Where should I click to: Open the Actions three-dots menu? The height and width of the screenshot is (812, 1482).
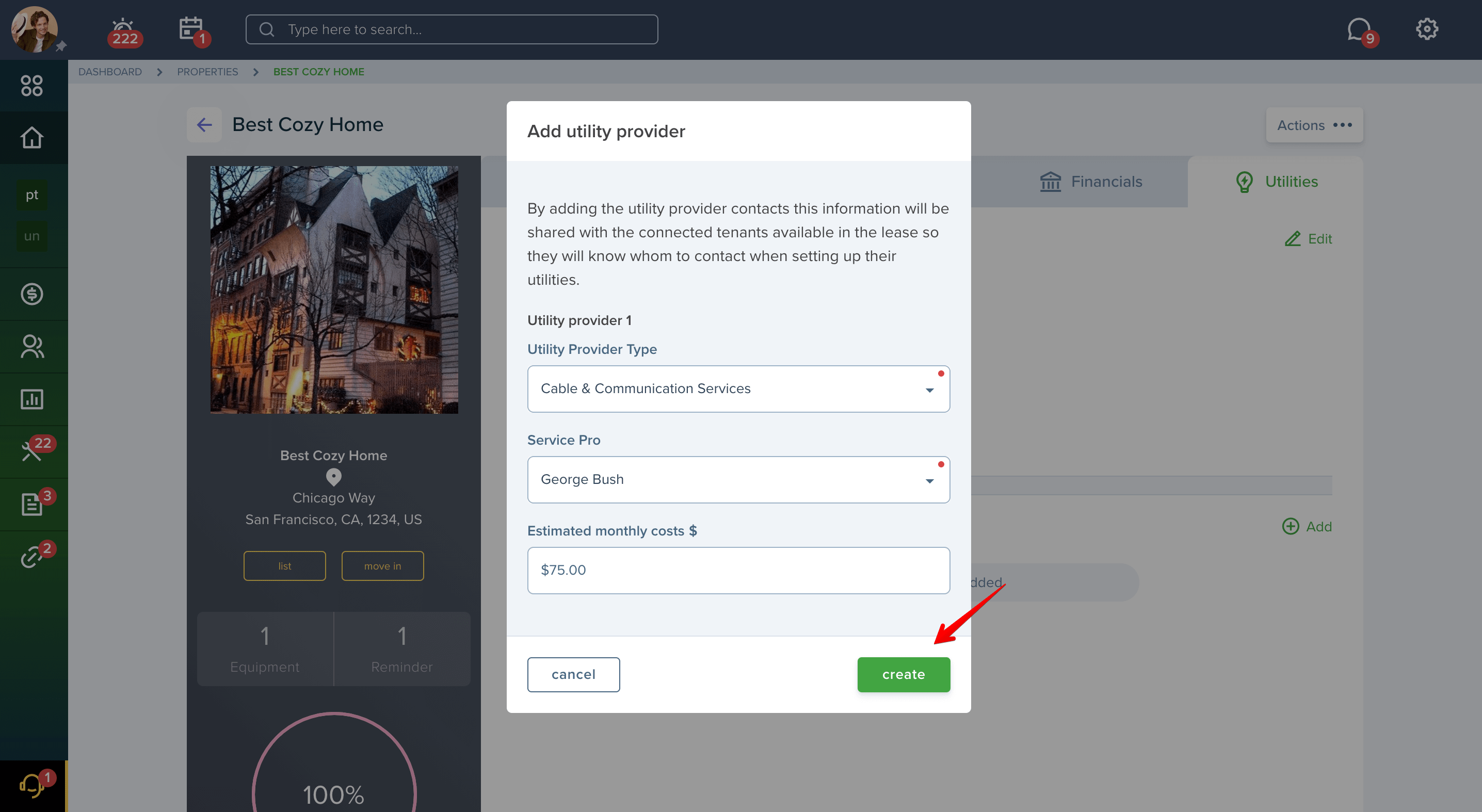pyautogui.click(x=1314, y=125)
